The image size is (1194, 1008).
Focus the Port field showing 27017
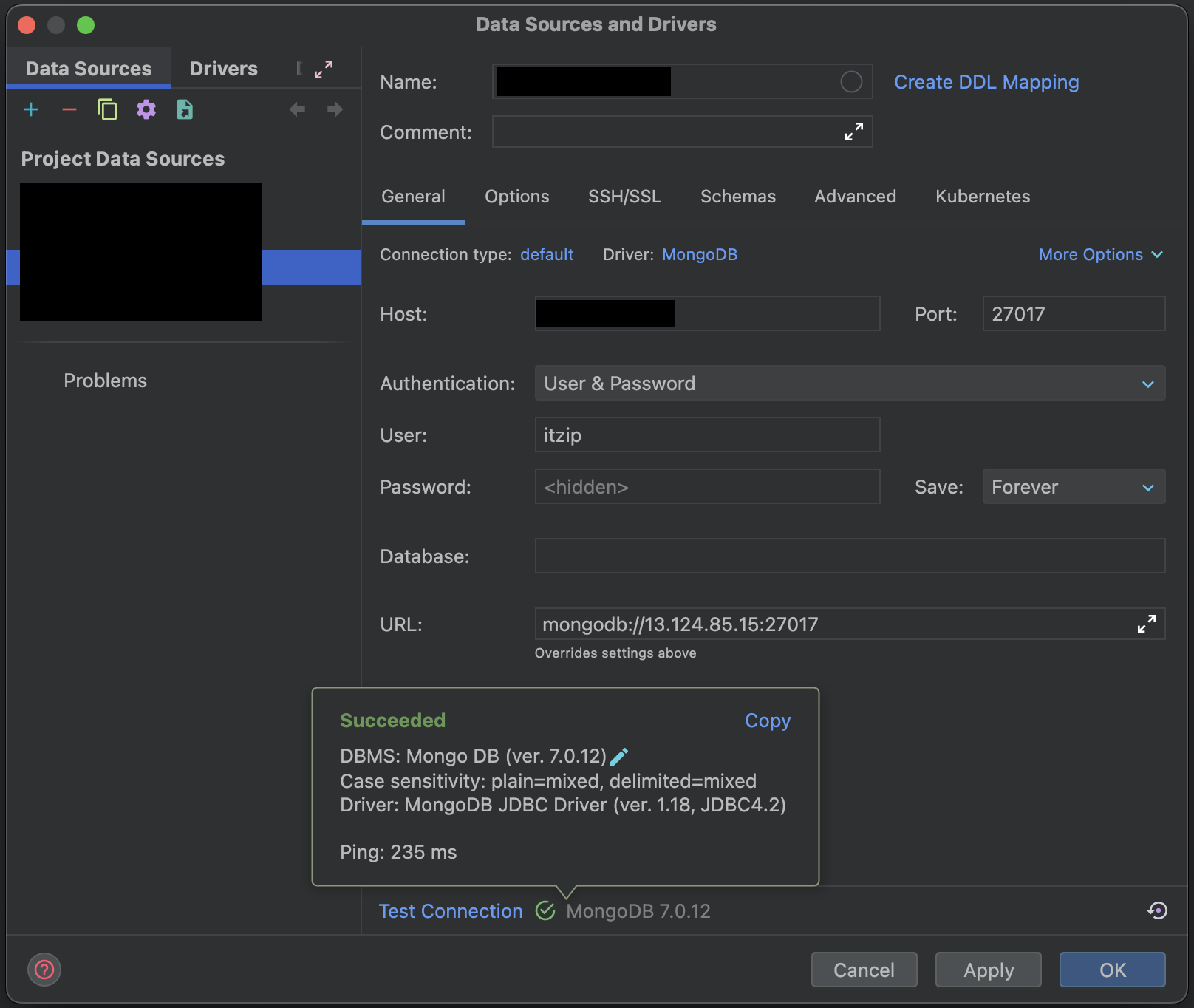tap(1074, 314)
